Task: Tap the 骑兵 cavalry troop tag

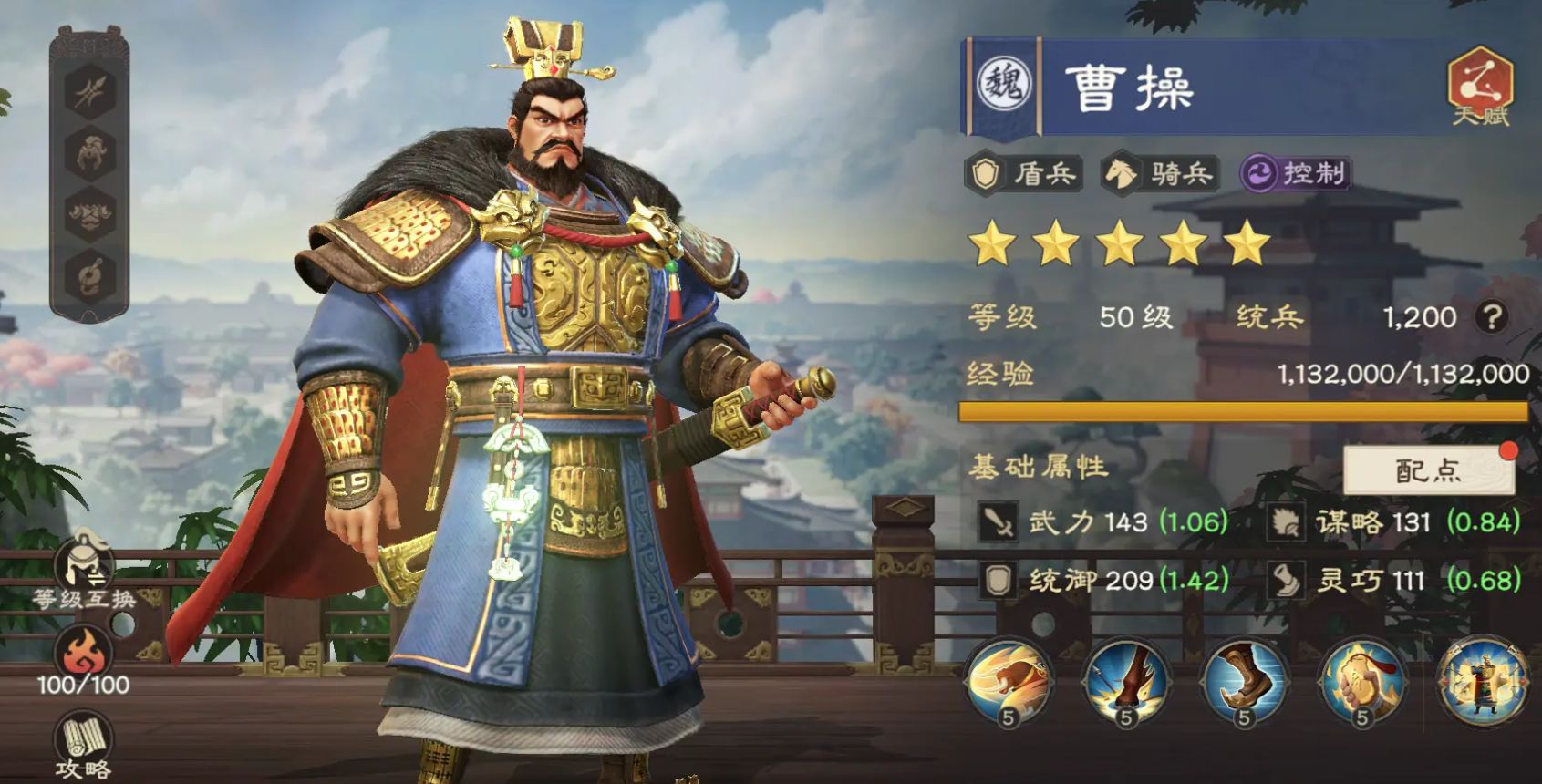Action: (1159, 173)
